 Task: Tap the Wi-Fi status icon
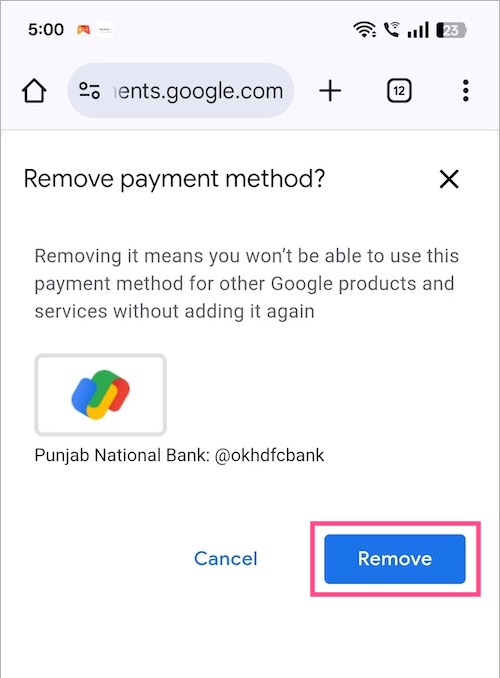364,30
